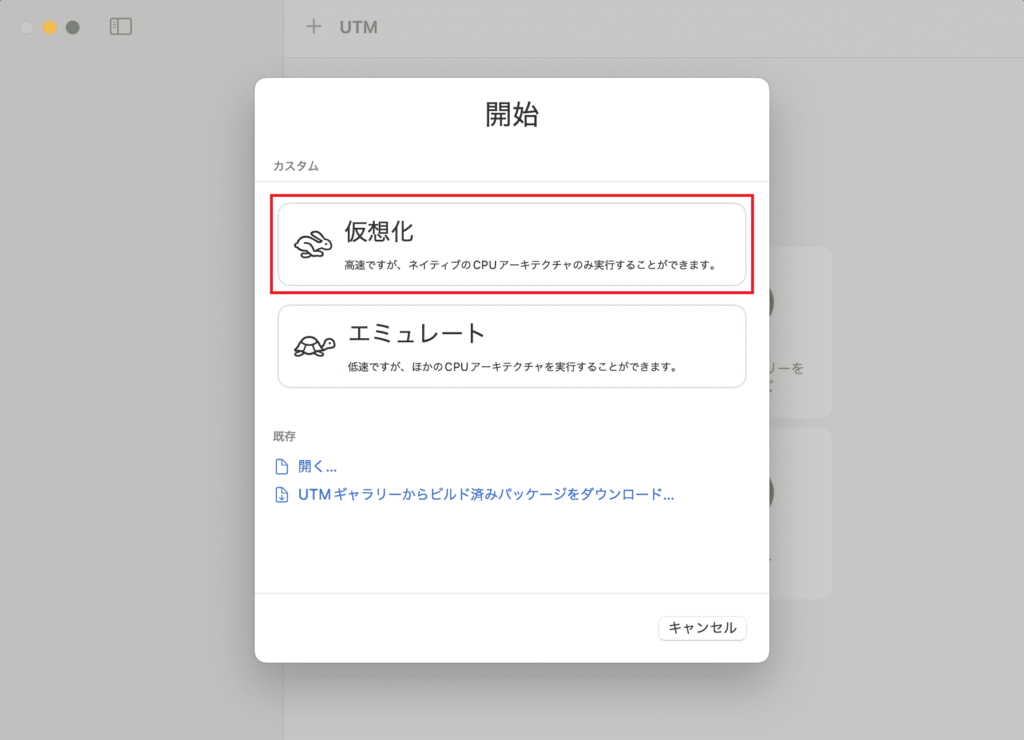
Task: Click the download document icon beside UTMギャラリー
Action: click(x=281, y=494)
